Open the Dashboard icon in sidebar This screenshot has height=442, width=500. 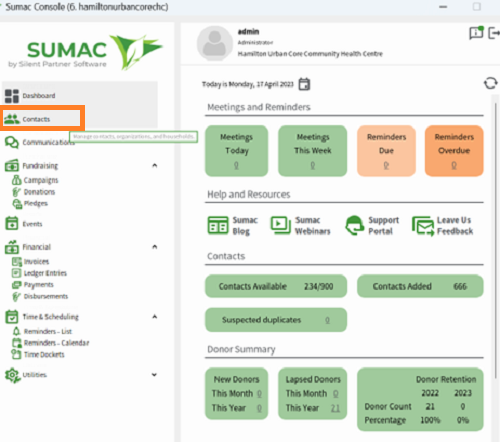tap(12, 96)
